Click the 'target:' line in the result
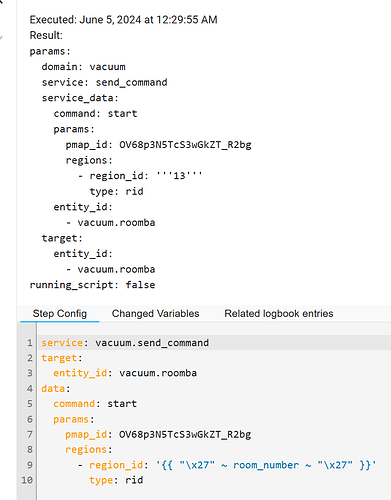 click(62, 238)
